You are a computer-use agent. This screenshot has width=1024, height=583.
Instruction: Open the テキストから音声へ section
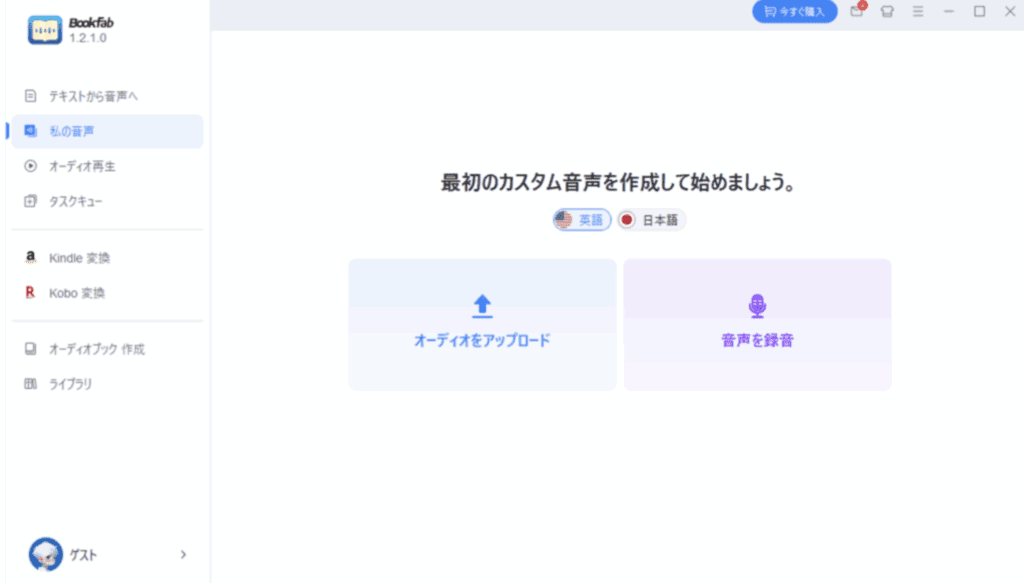93,96
